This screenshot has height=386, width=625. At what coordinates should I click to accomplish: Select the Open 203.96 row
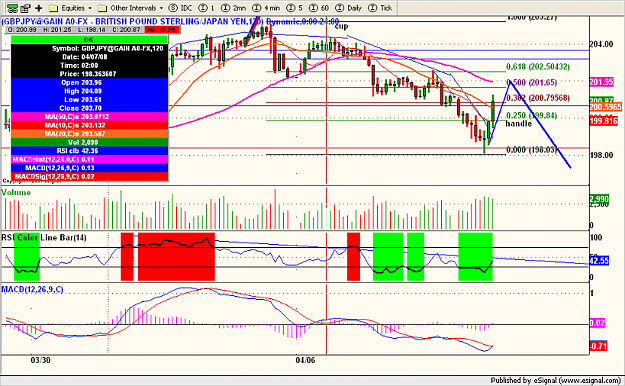click(89, 83)
